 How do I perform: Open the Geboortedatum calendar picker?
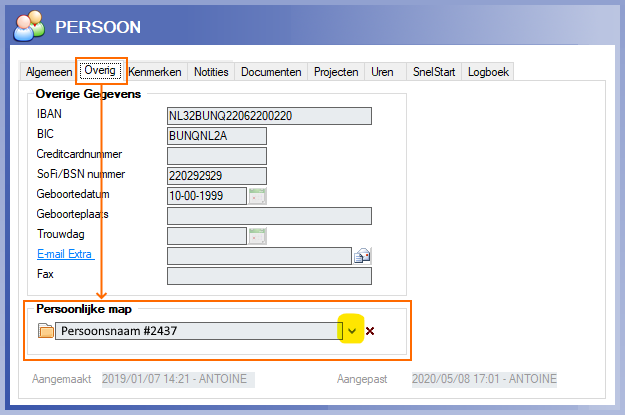257,196
